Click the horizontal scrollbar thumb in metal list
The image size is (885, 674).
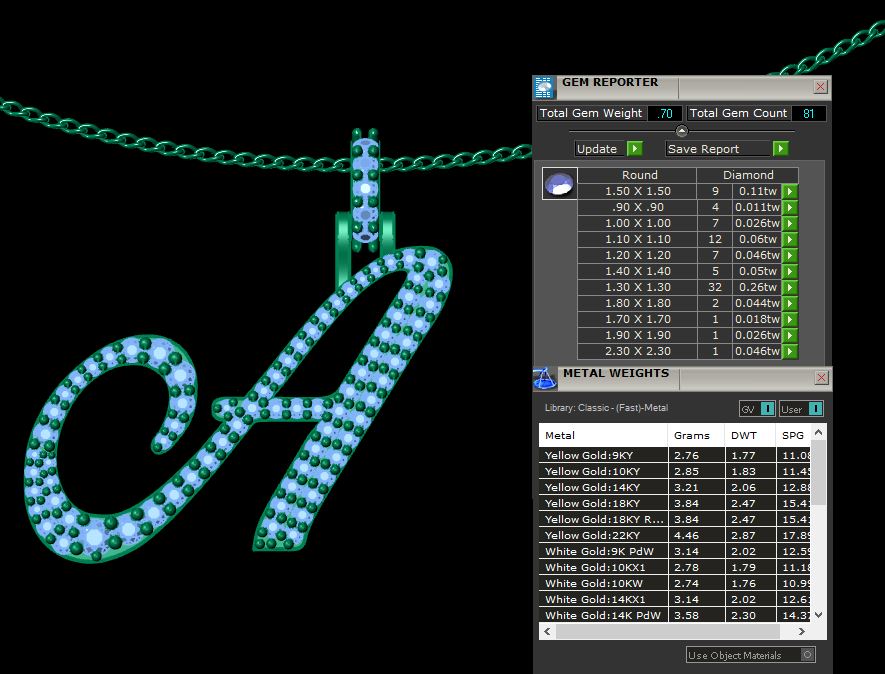[668, 632]
